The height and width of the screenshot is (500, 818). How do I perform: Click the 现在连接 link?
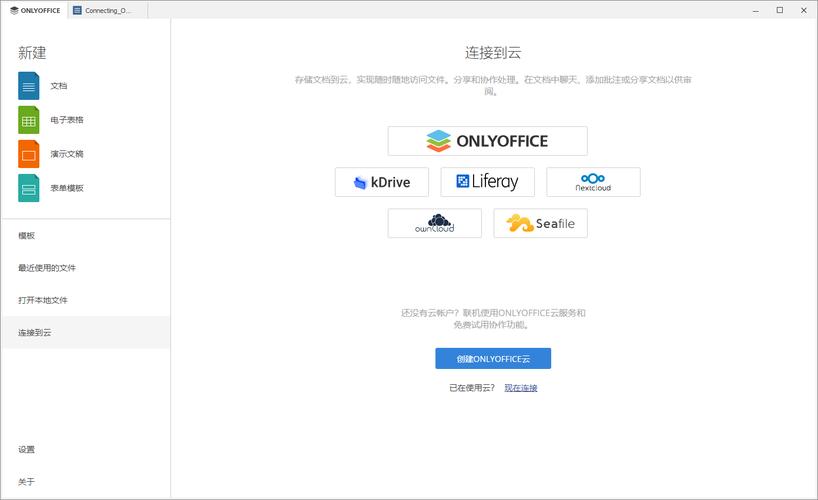click(521, 388)
